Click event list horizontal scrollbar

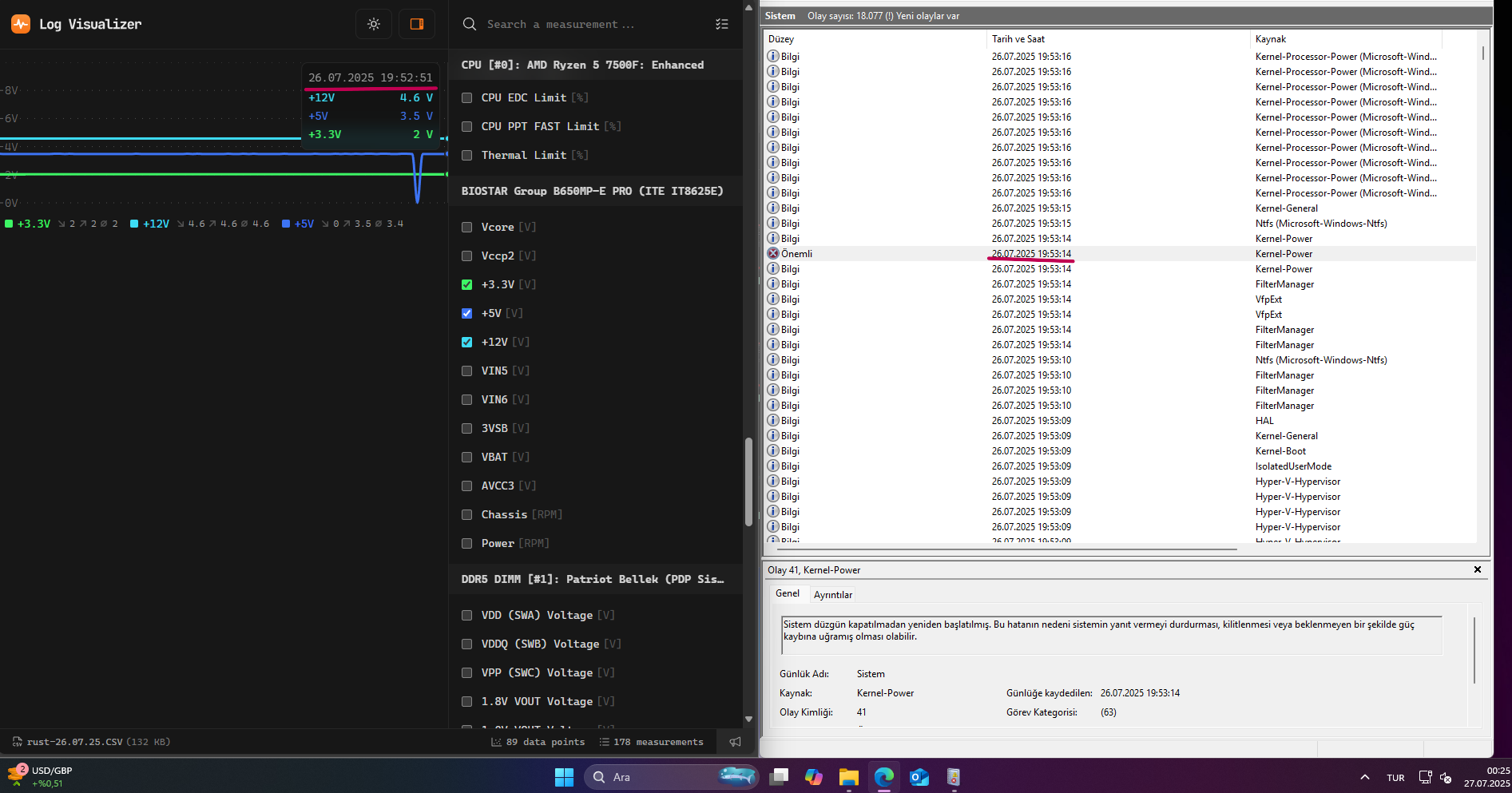pyautogui.click(x=1008, y=549)
